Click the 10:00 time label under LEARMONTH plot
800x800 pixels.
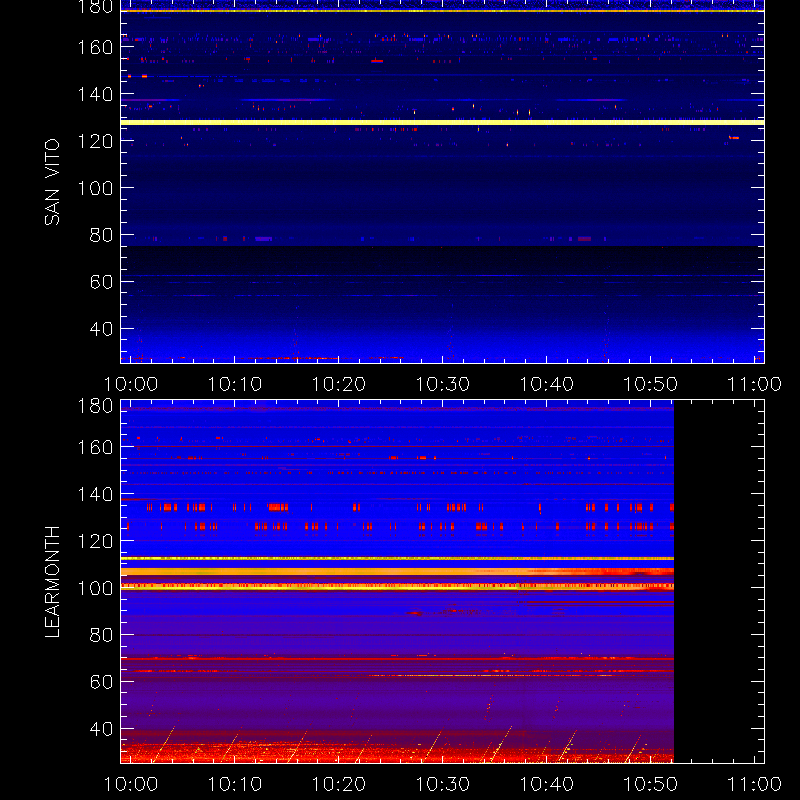(x=131, y=784)
